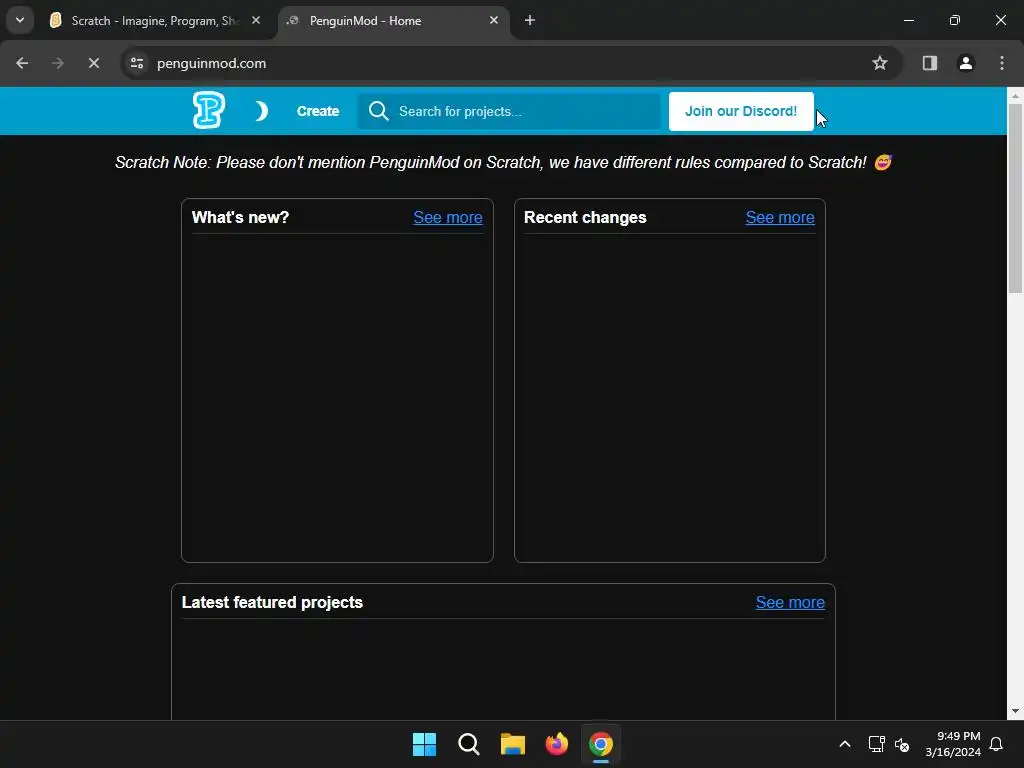Screen dimensions: 1024x768
Task: Click the What's new? heading
Action: (x=240, y=217)
